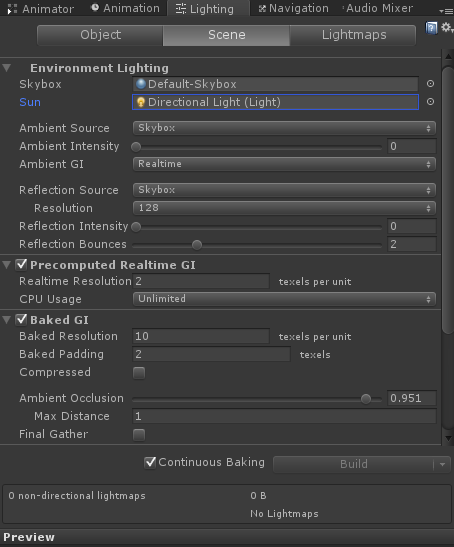Click the Max Distance input field
Viewport: 454px width, 547px height.
[x=284, y=416]
